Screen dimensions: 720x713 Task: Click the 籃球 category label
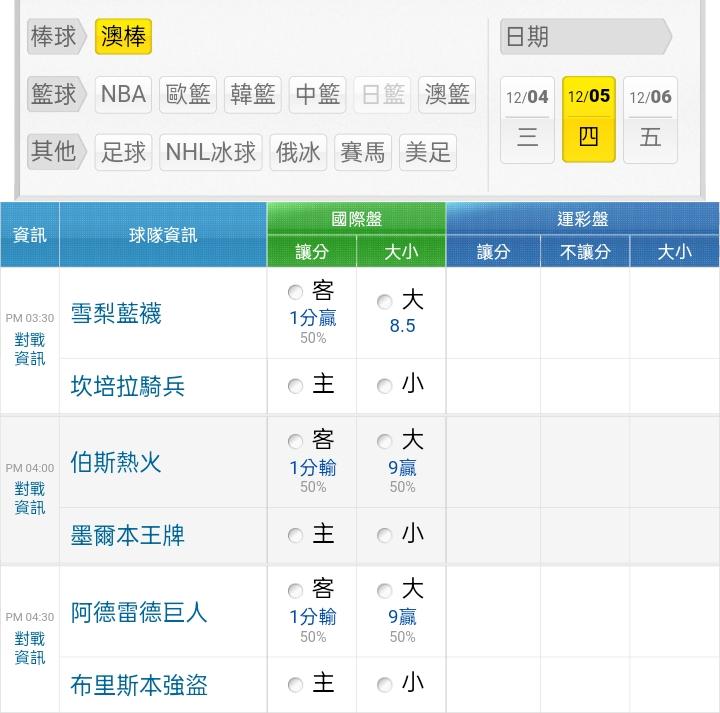[x=56, y=95]
